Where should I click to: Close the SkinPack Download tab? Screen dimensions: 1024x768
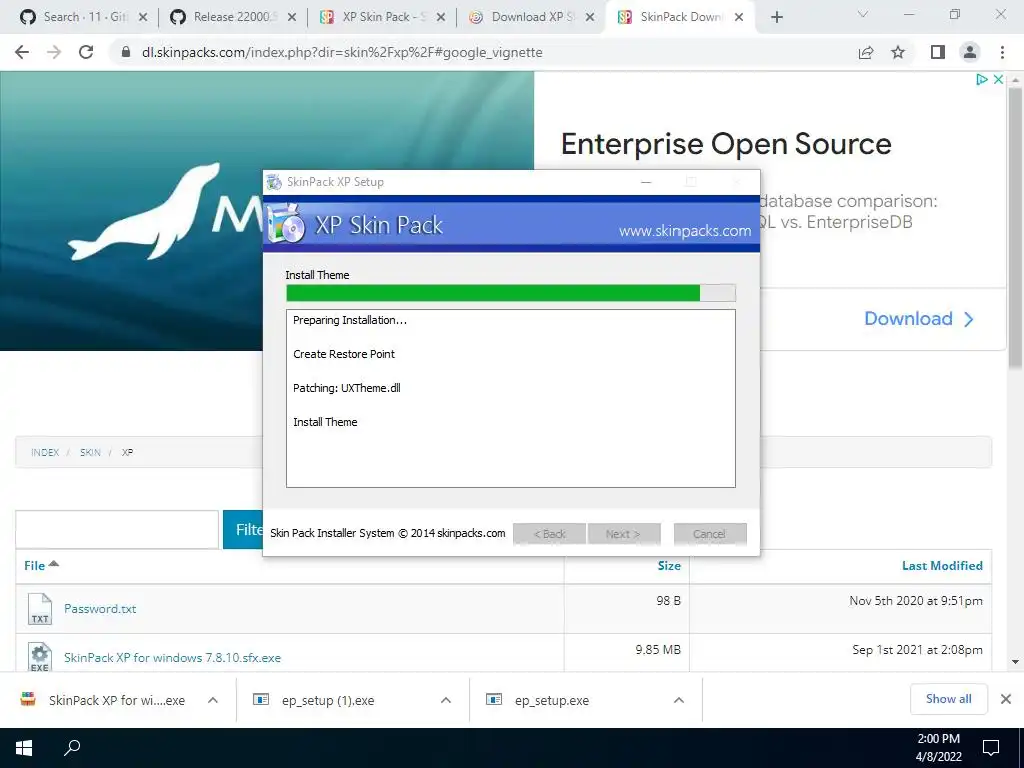(739, 17)
